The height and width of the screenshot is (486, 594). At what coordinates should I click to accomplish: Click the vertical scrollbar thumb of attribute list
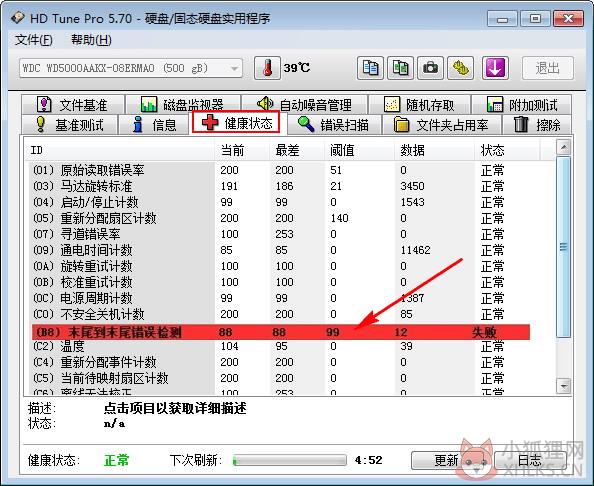click(564, 247)
